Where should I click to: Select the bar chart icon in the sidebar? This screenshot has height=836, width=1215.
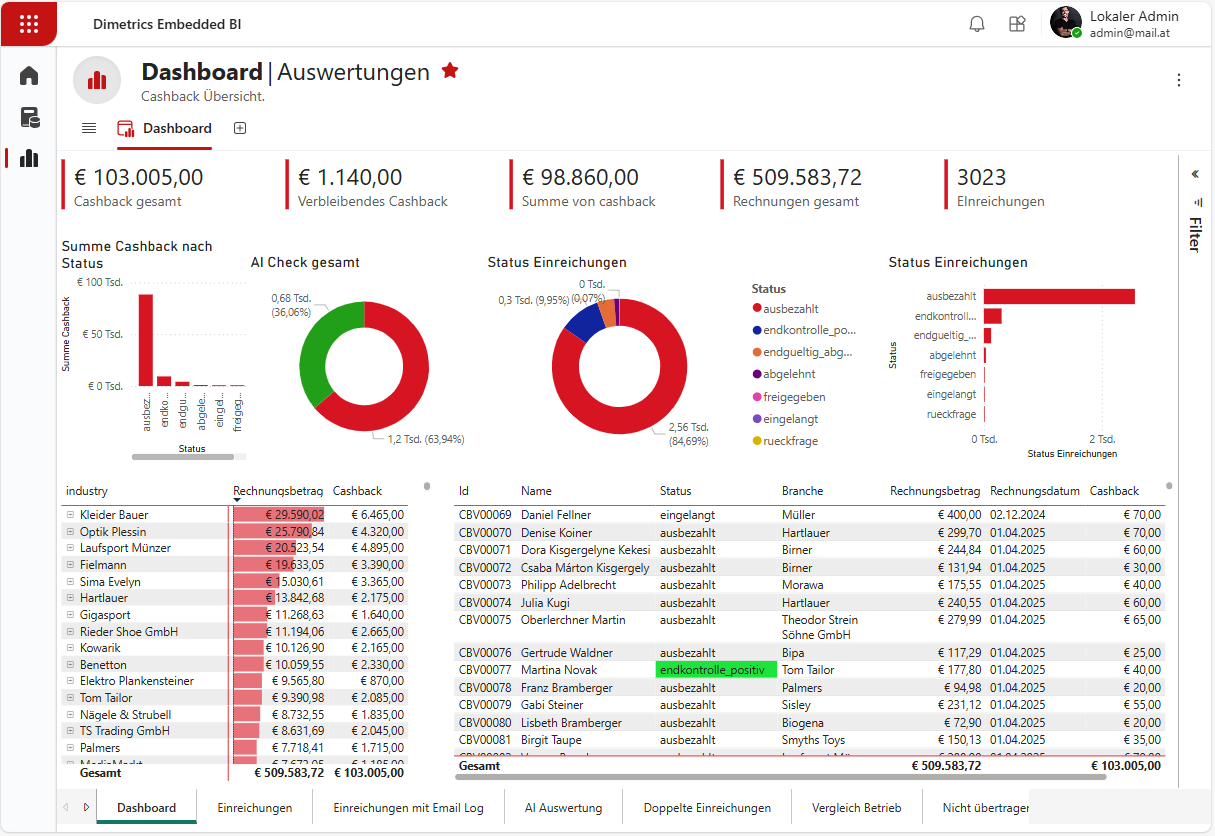pos(28,158)
